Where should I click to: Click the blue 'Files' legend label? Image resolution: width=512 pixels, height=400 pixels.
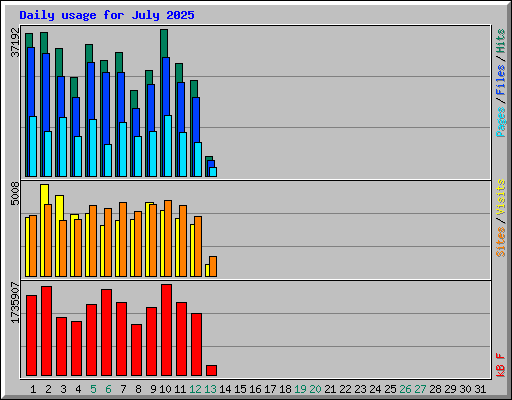tap(501, 80)
